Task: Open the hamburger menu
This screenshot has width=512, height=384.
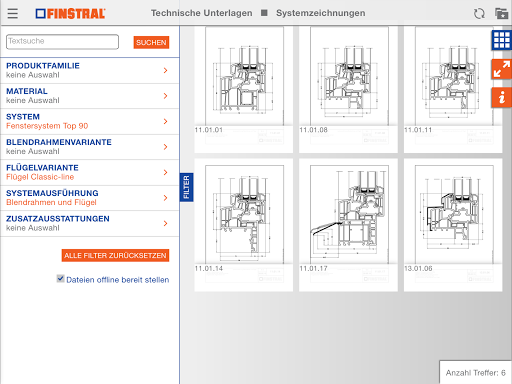Action: pos(13,13)
